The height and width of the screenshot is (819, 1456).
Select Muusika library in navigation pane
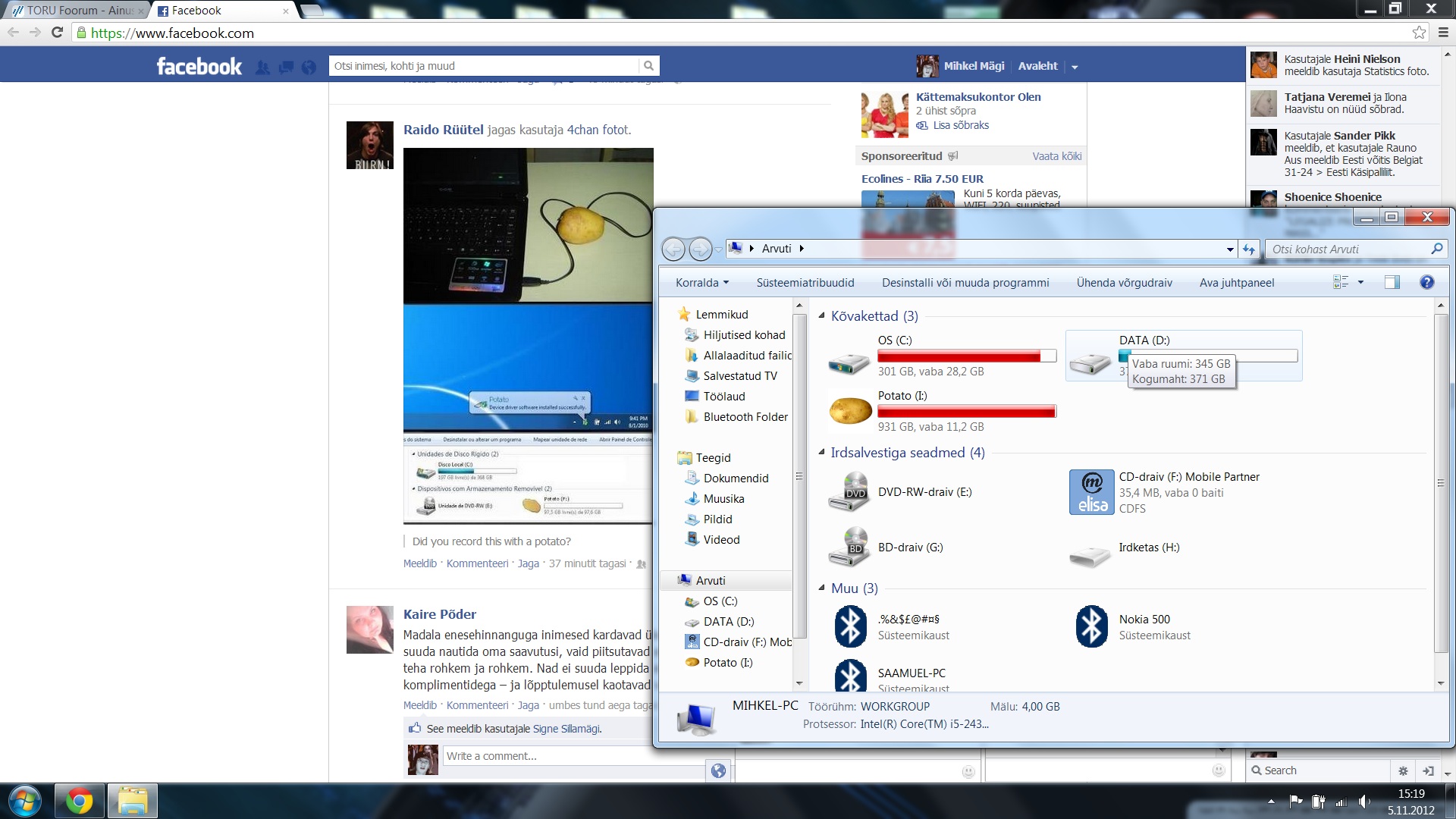tap(723, 498)
